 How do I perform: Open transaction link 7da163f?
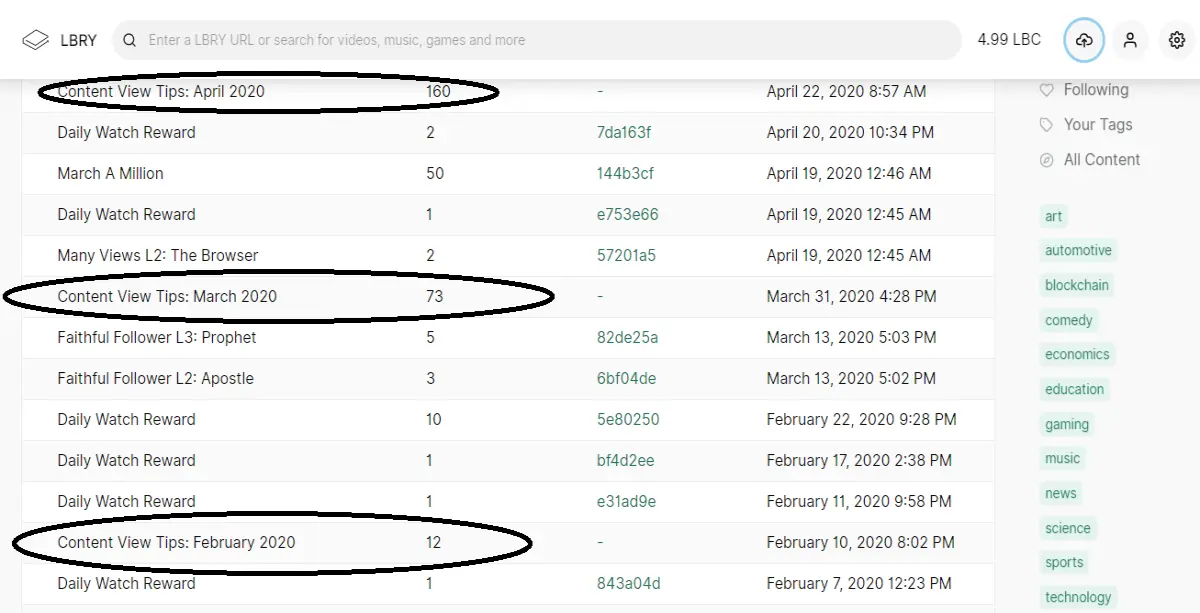(x=624, y=132)
